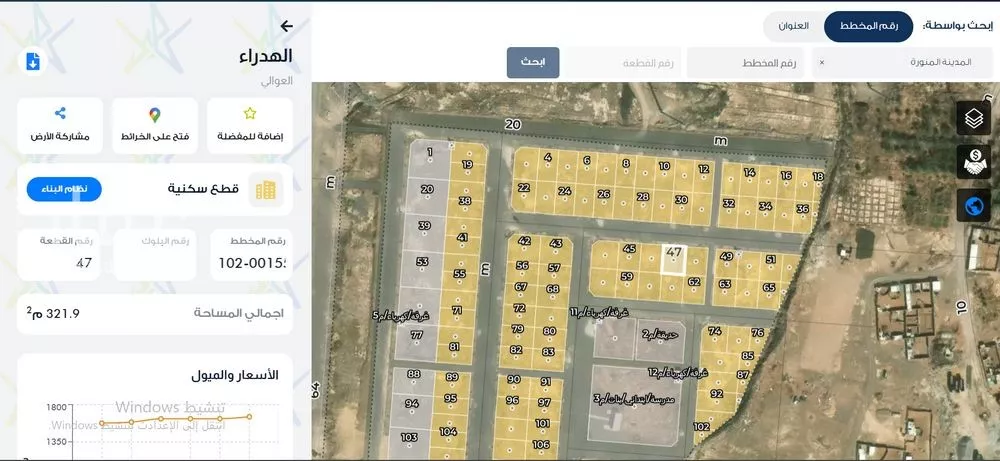Click the العوالي district label
Image resolution: width=1000 pixels, height=461 pixels.
click(277, 81)
